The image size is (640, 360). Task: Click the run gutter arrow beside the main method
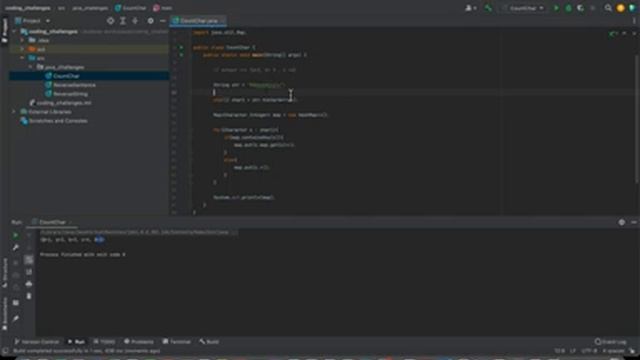click(x=181, y=55)
